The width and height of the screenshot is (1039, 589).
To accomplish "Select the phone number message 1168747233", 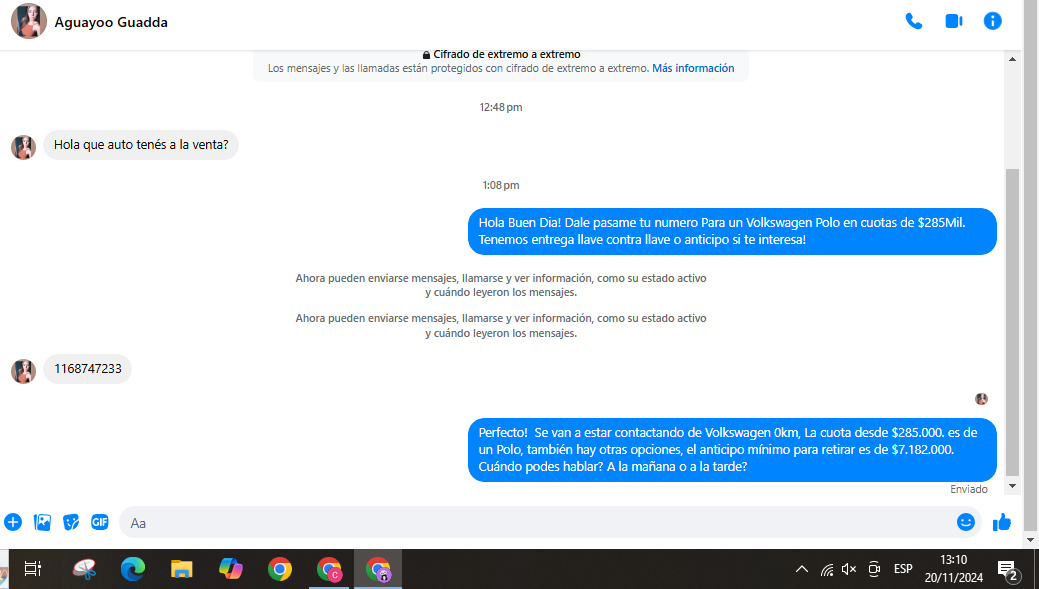I will click(x=87, y=369).
